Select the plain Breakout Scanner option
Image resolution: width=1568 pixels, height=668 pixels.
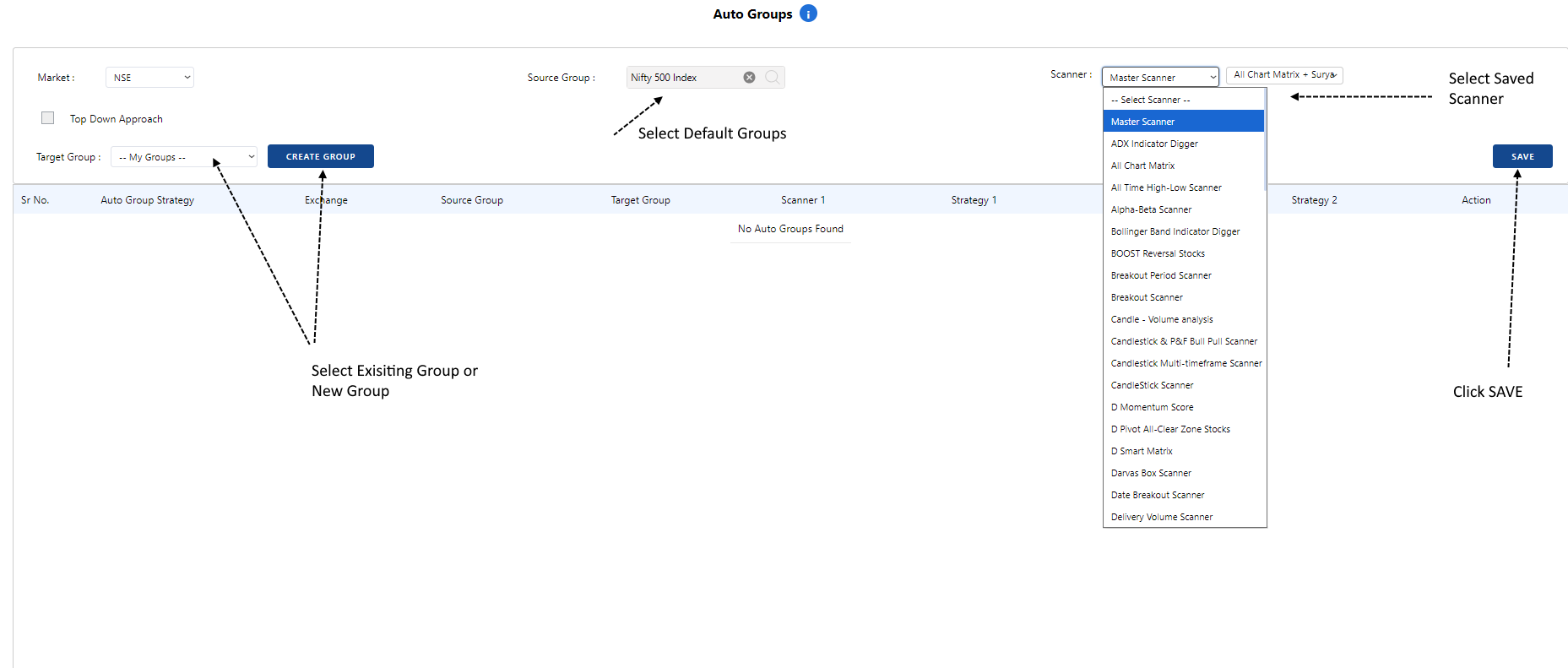(1184, 297)
